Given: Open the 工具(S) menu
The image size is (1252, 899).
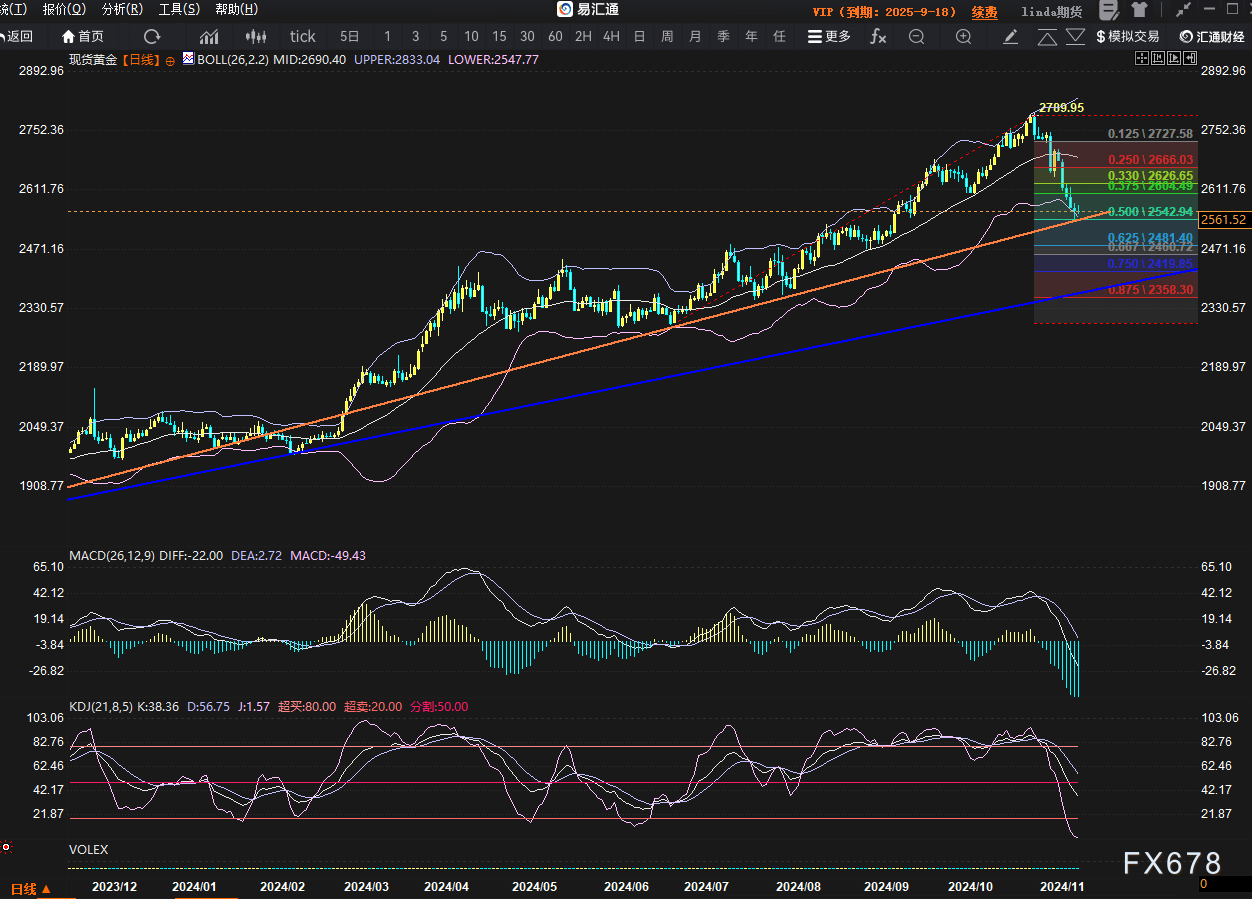Looking at the screenshot, I should [179, 9].
